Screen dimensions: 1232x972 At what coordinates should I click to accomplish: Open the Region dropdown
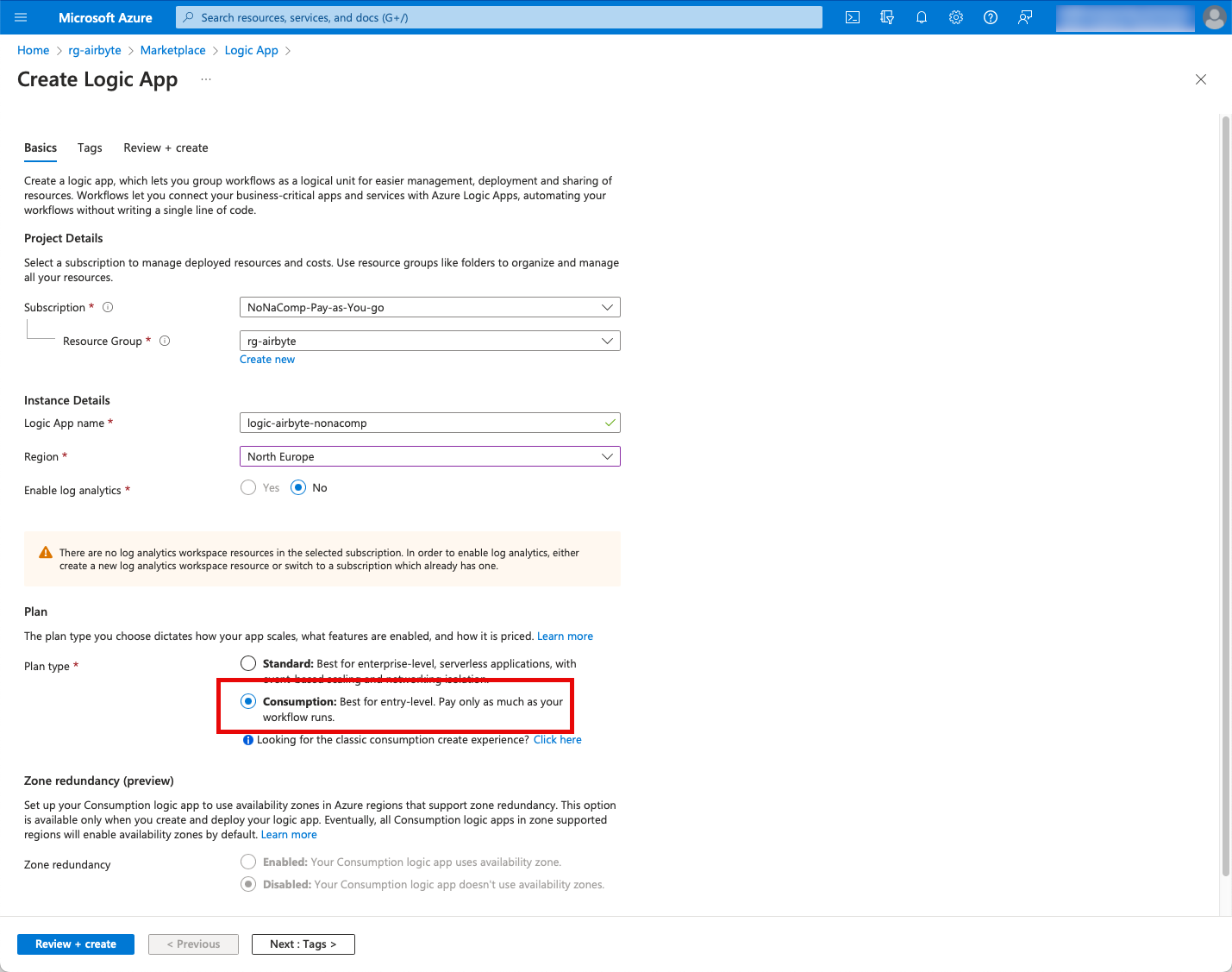click(429, 456)
